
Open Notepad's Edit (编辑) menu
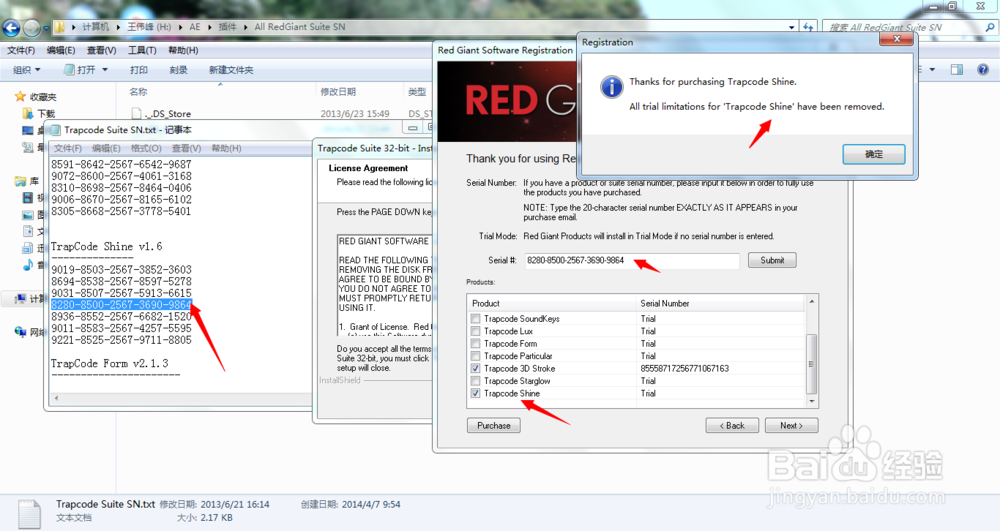point(106,149)
